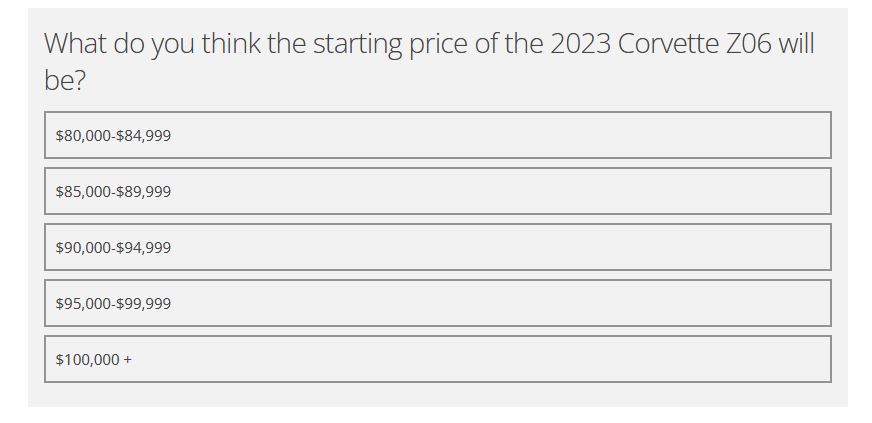This screenshot has width=872, height=423.
Task: Click the '$100,000 +' label text
Action: pyautogui.click(x=93, y=360)
